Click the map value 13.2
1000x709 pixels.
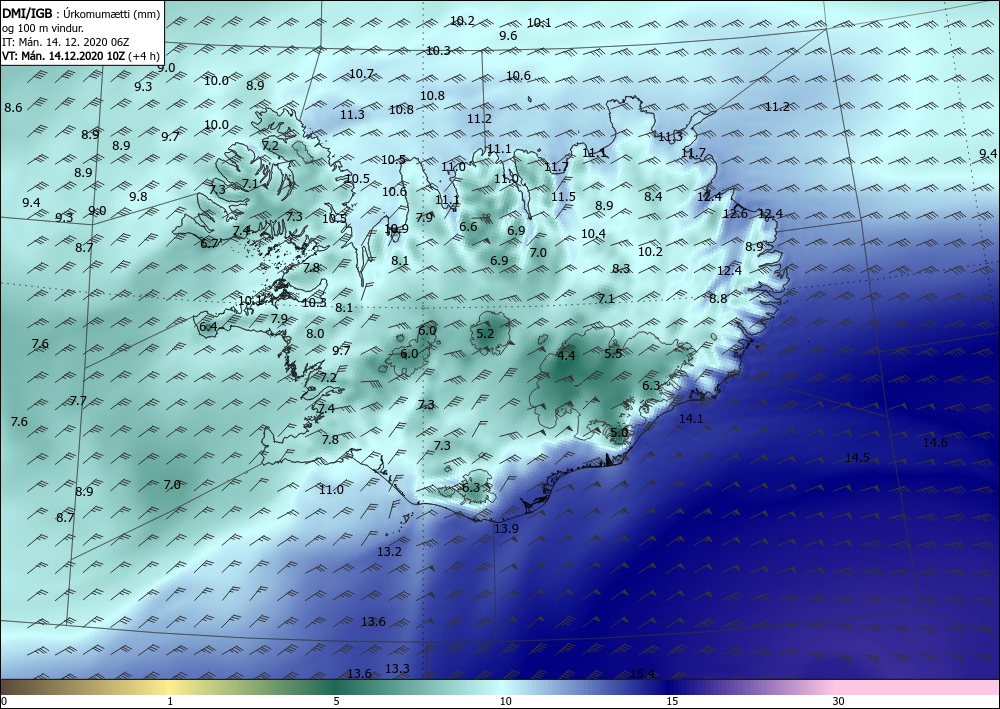(390, 552)
